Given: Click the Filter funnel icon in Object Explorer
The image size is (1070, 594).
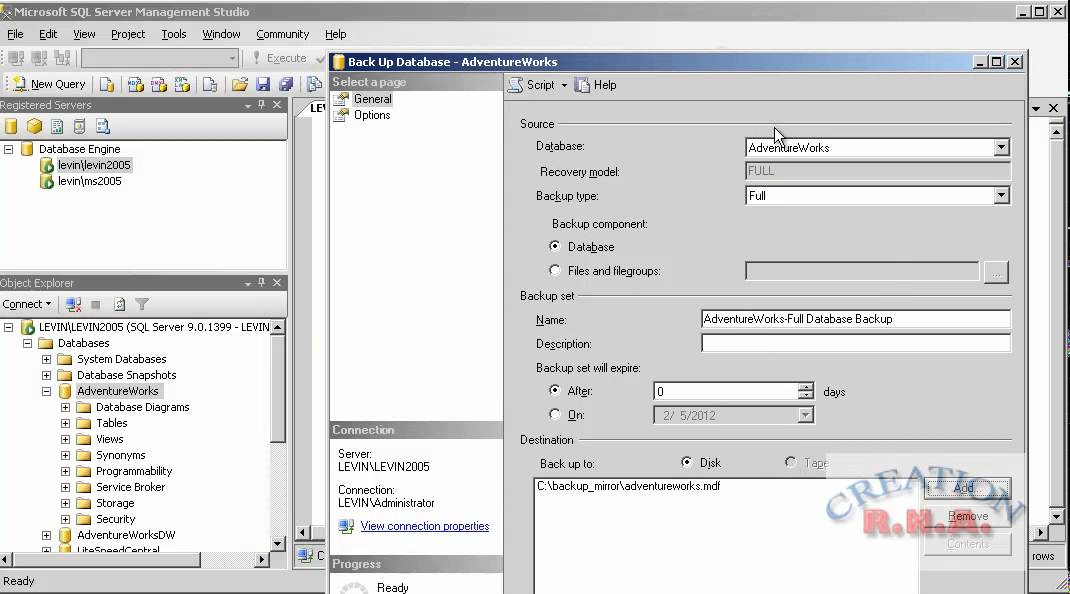Looking at the screenshot, I should 142,304.
